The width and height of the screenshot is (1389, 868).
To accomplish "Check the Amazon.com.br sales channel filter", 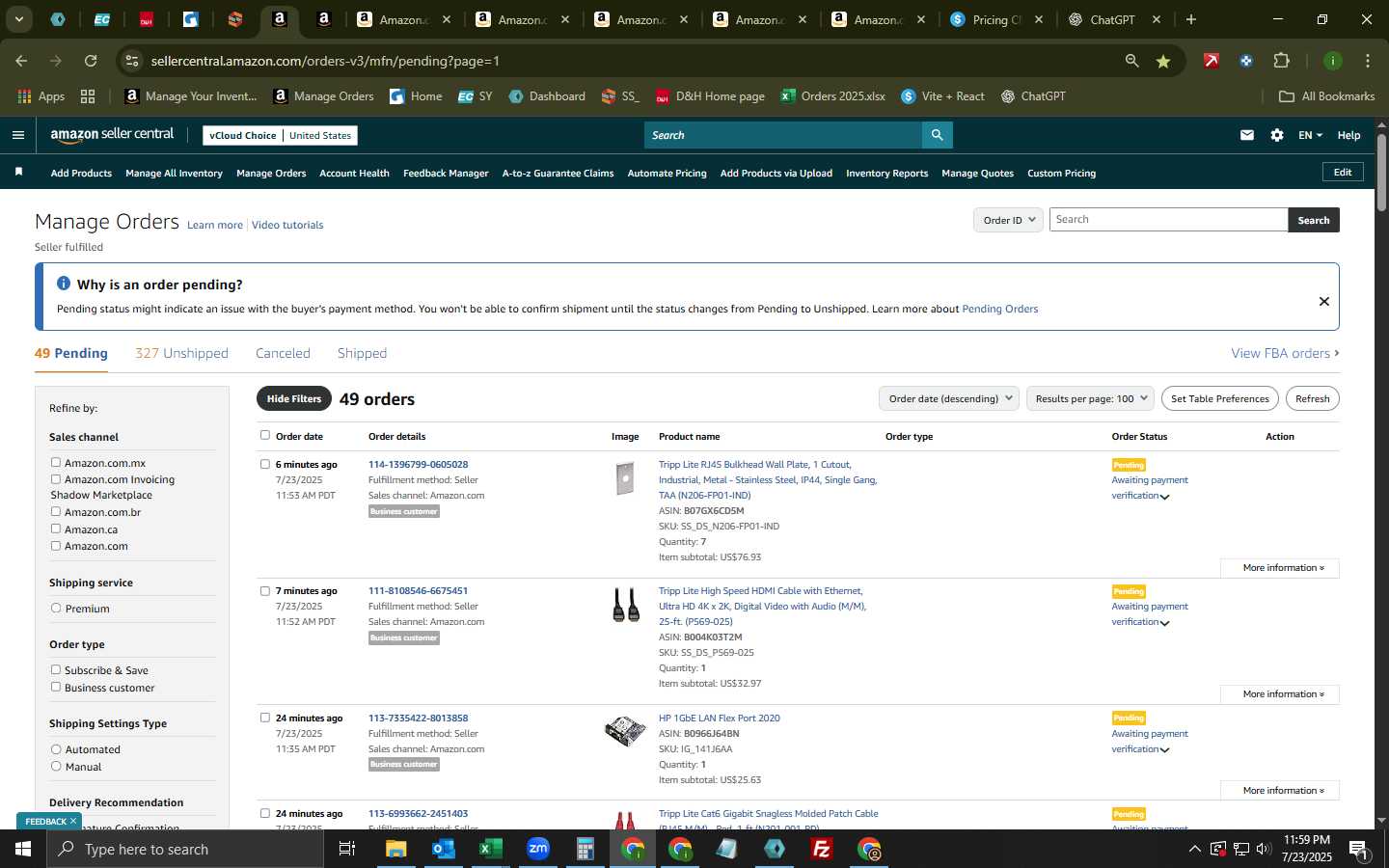I will click(56, 511).
